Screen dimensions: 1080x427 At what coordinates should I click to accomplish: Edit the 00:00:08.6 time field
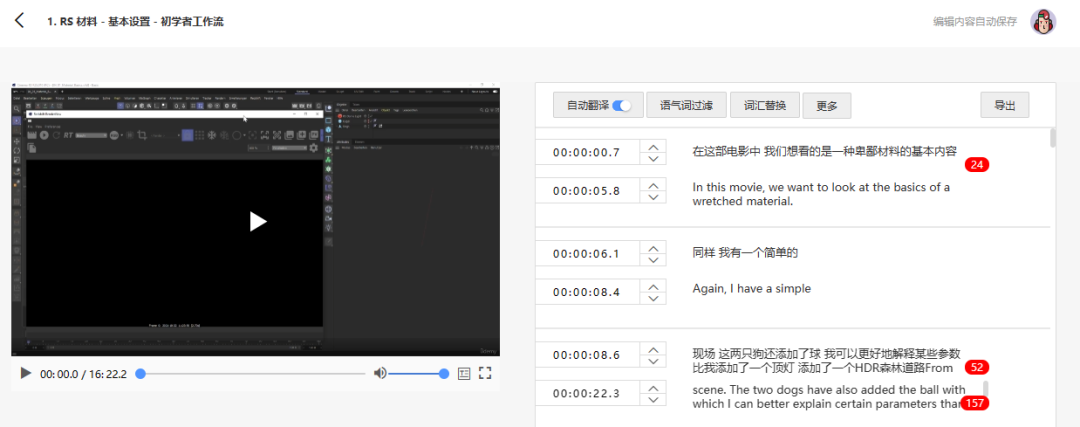588,355
